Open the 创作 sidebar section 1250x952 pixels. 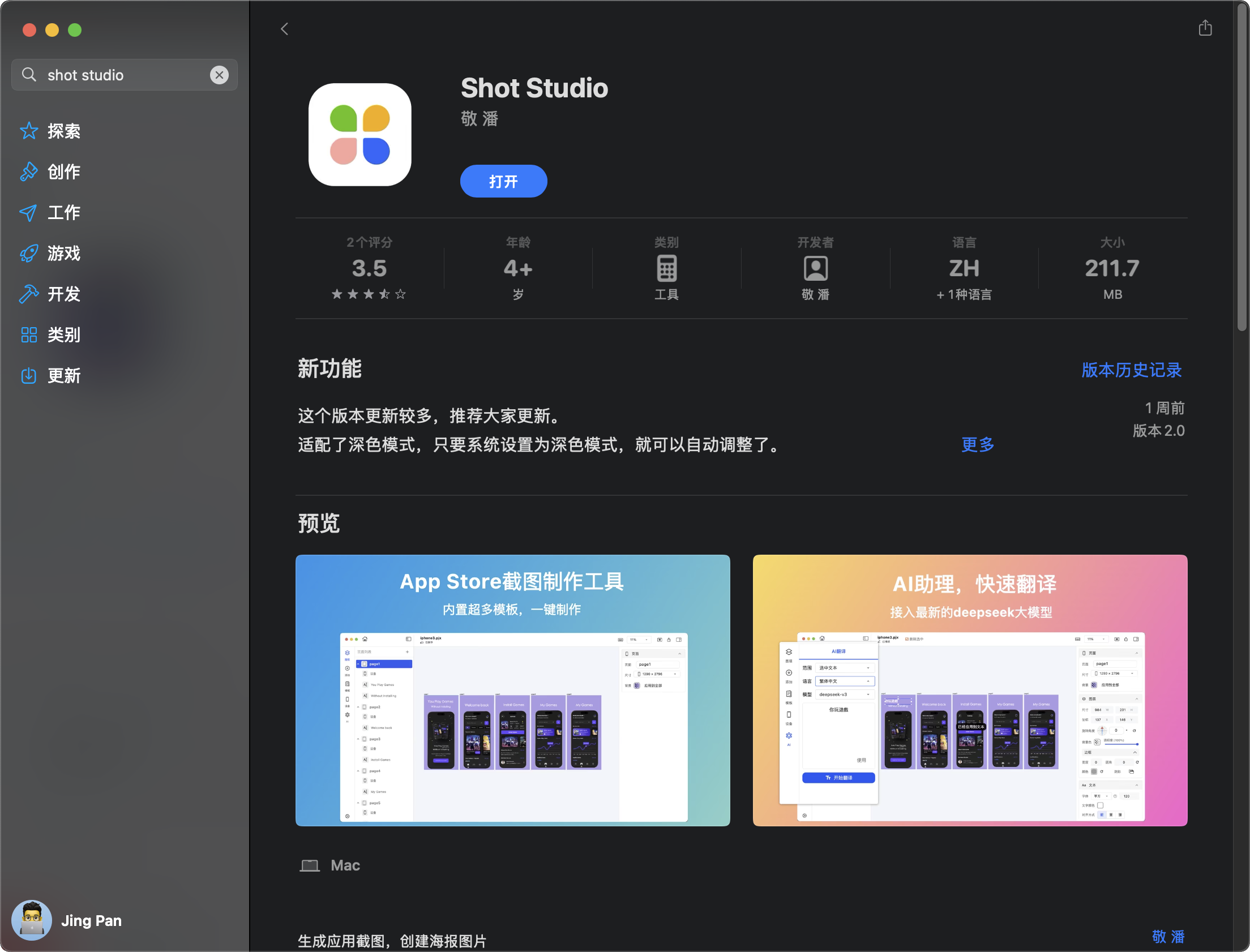[x=63, y=171]
